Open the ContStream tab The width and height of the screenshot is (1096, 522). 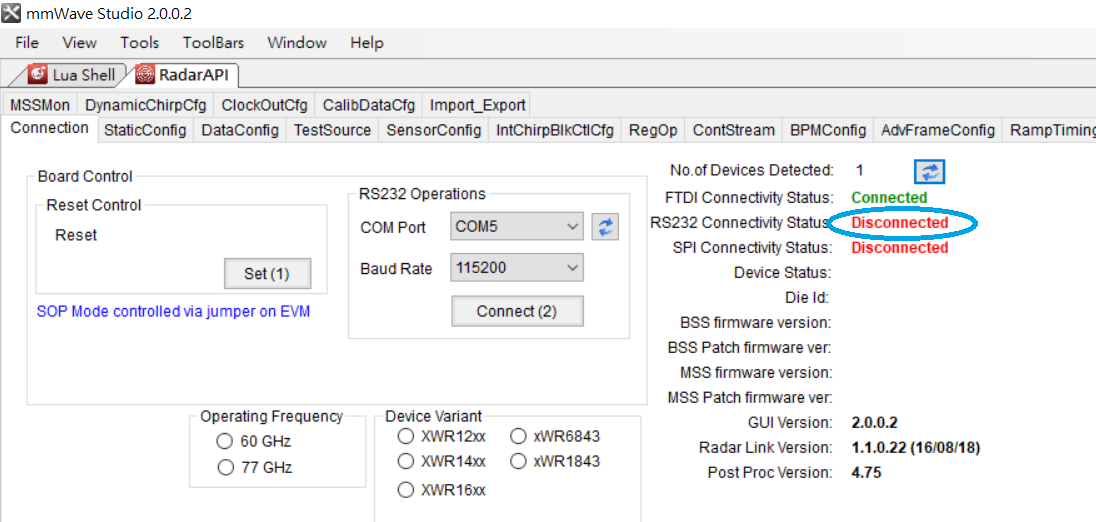(x=734, y=130)
